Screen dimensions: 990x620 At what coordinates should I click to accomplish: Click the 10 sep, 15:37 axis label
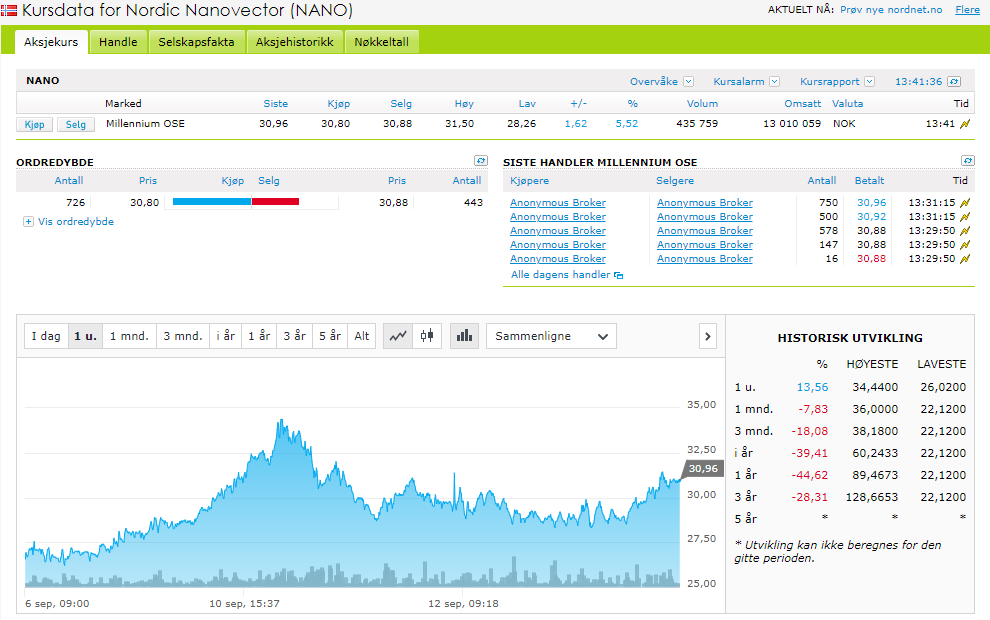[x=244, y=604]
